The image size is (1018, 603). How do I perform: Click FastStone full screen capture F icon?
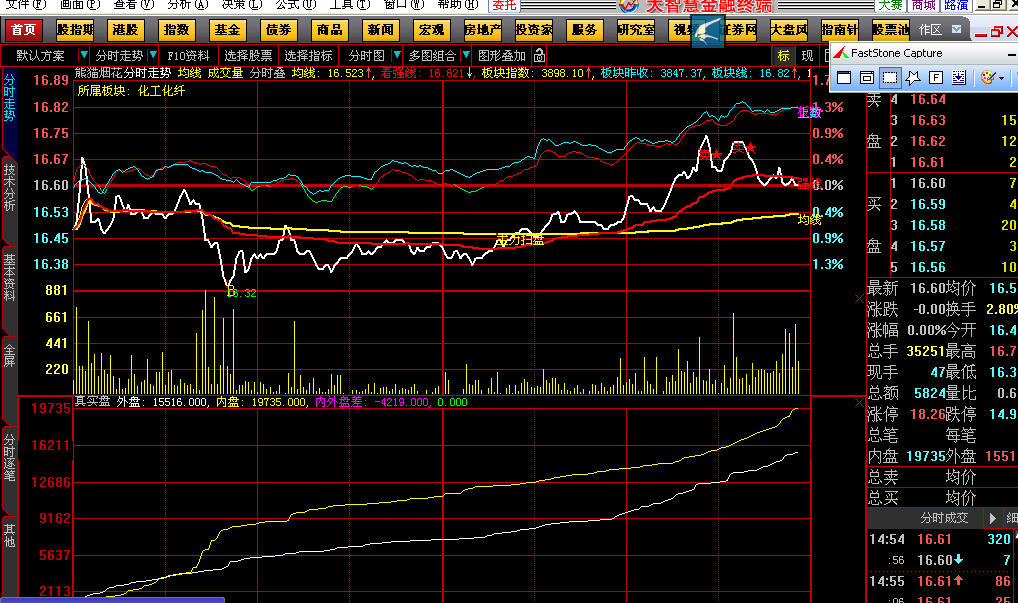[936, 78]
